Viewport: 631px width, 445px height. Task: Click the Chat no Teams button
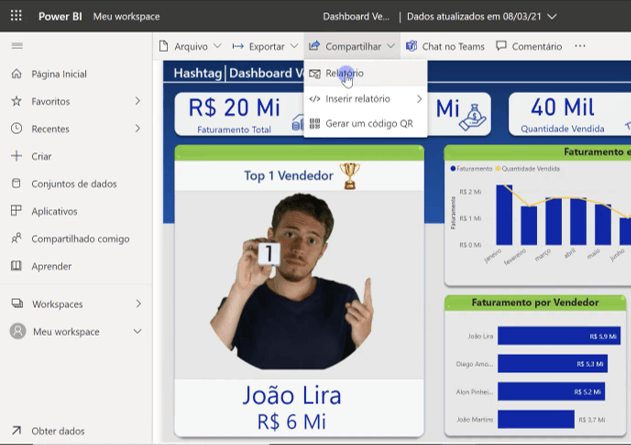point(445,46)
